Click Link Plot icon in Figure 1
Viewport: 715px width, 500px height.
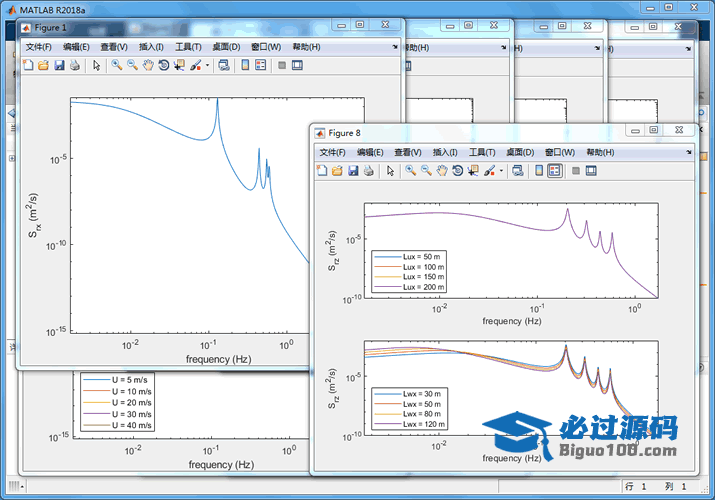point(224,65)
